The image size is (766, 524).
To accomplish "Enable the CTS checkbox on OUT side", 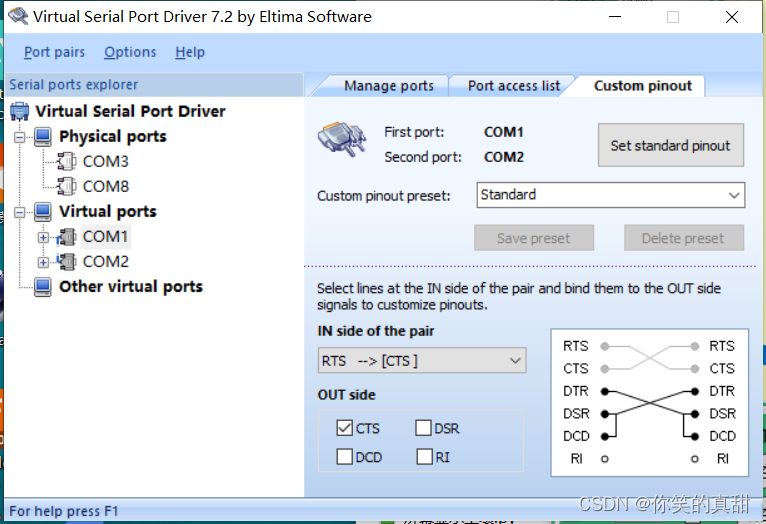I will 344,428.
